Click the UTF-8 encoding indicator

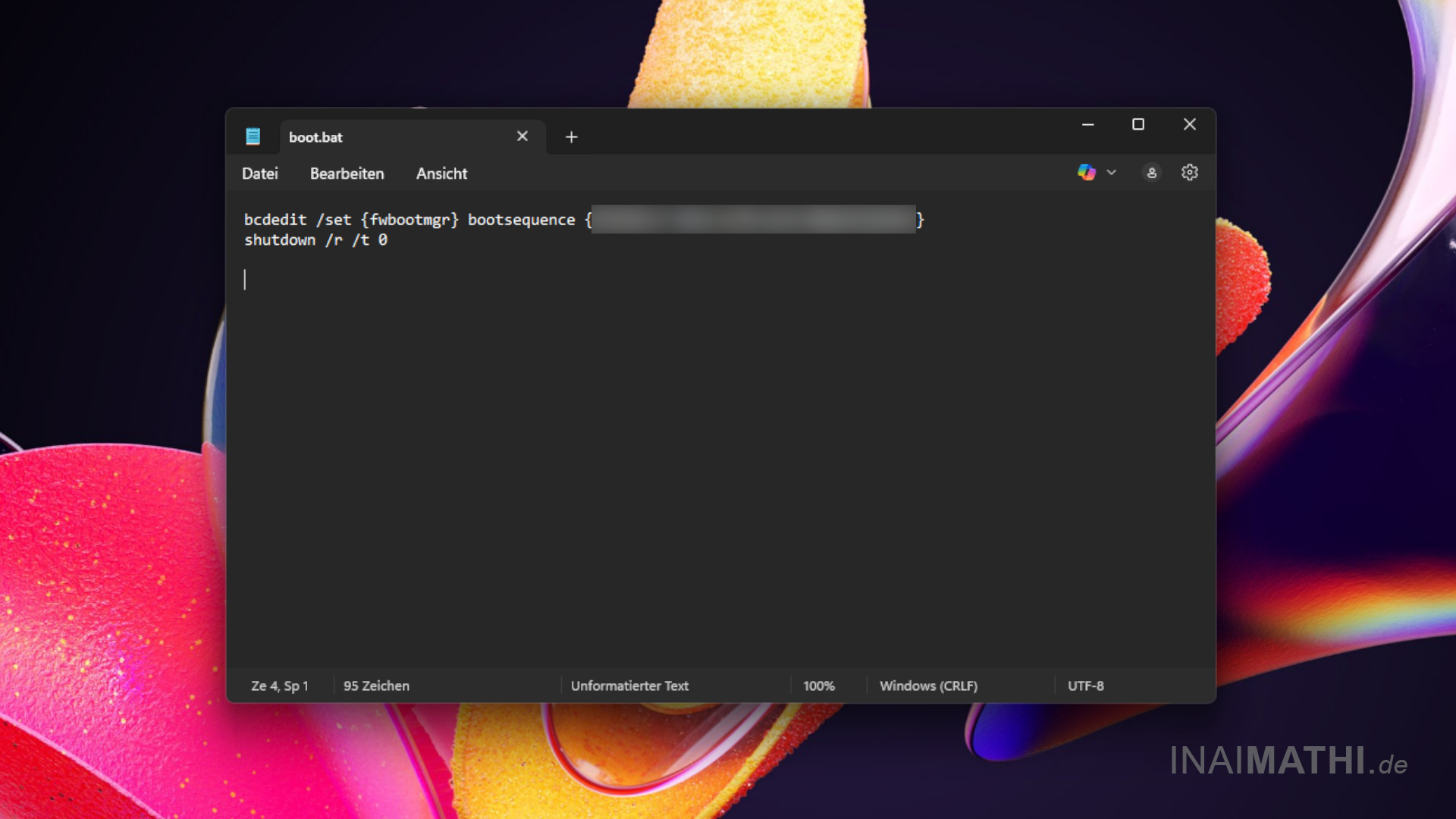tap(1086, 686)
